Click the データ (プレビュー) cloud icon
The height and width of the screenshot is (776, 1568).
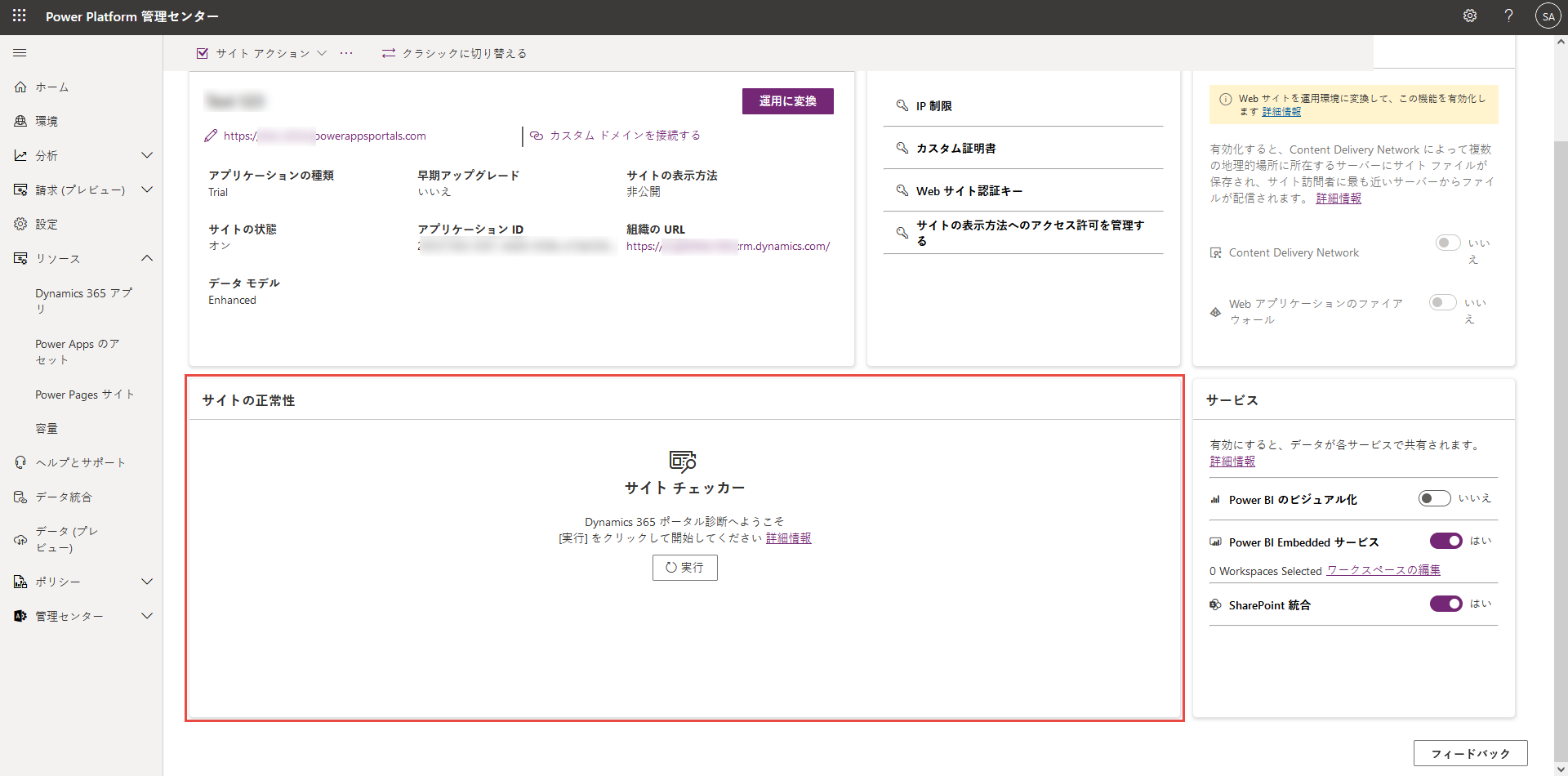tap(20, 539)
